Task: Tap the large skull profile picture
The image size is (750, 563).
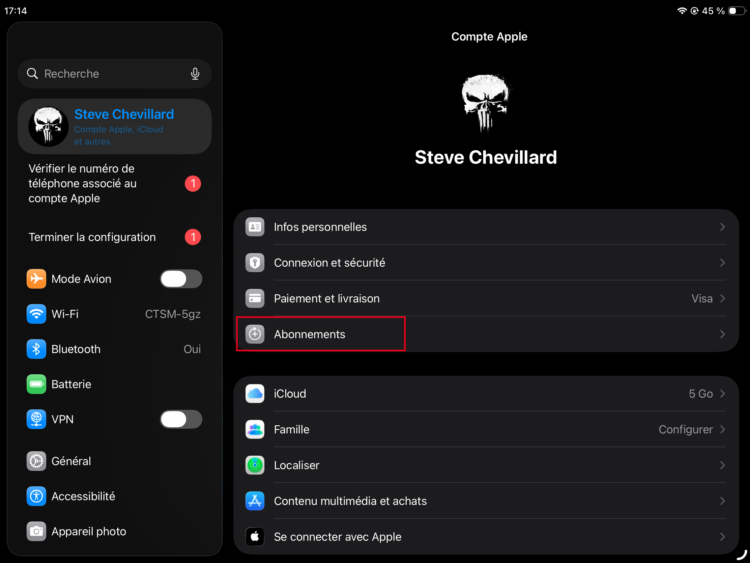Action: point(485,102)
